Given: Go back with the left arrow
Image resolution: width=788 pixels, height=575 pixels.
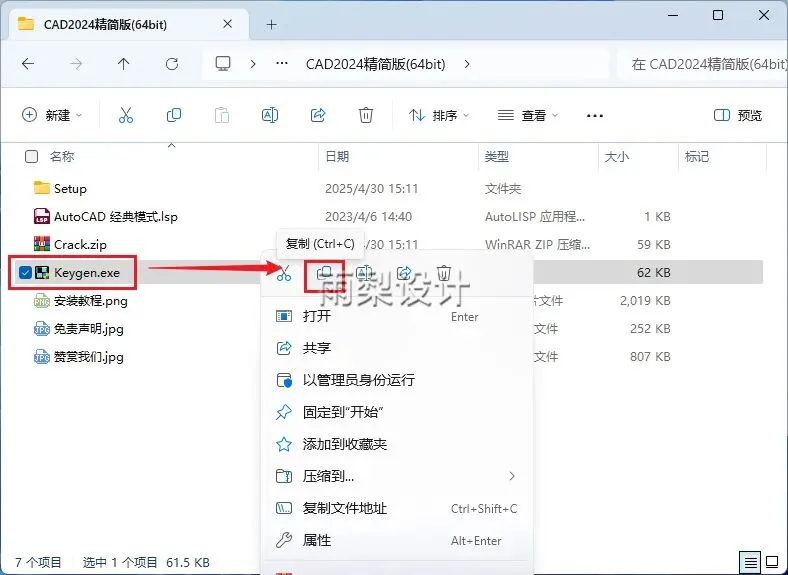Looking at the screenshot, I should pos(28,64).
